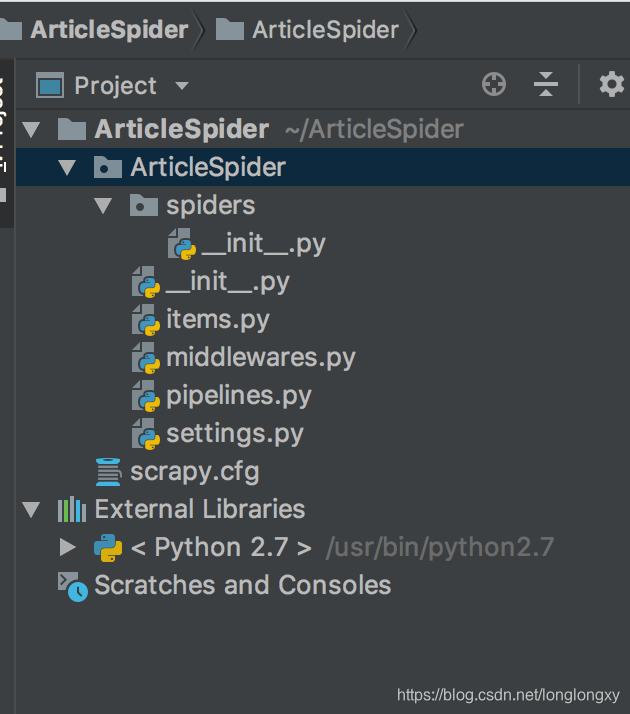This screenshot has height=714, width=630.
Task: Open pipelines.py file
Action: (239, 396)
